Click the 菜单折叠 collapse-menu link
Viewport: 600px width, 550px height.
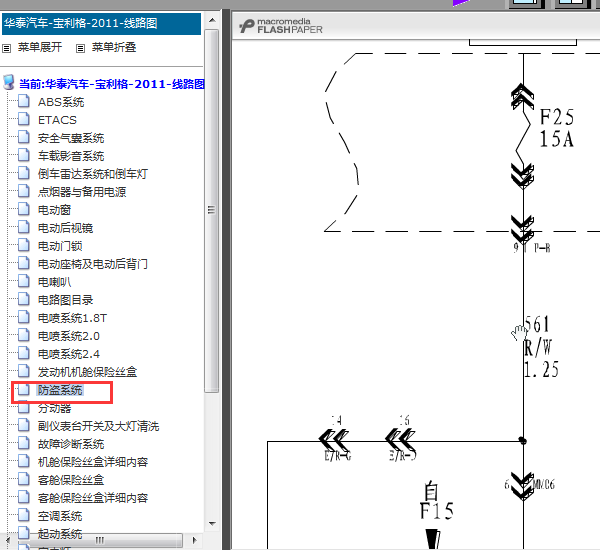114,47
